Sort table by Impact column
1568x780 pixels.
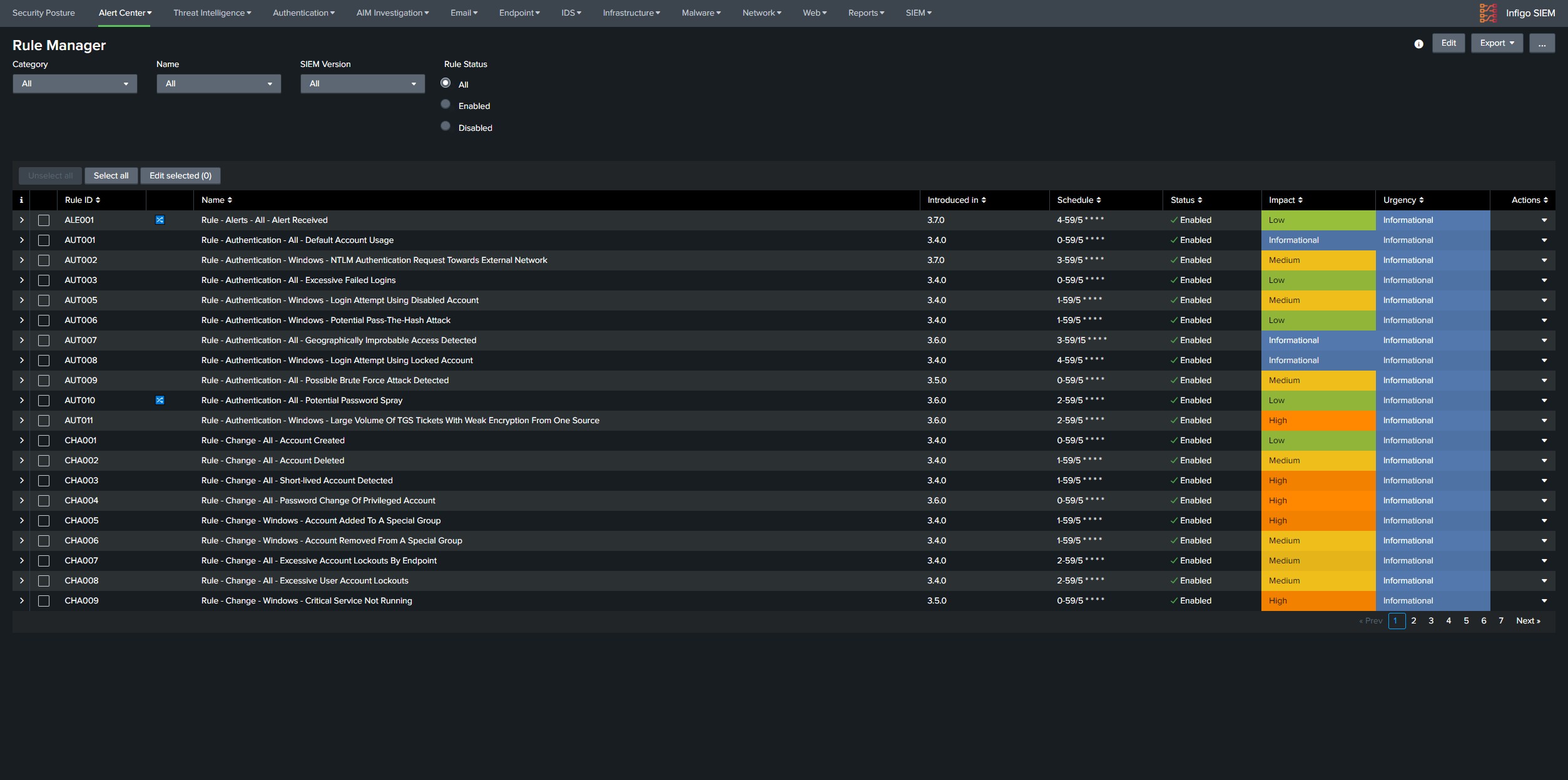click(x=1300, y=200)
